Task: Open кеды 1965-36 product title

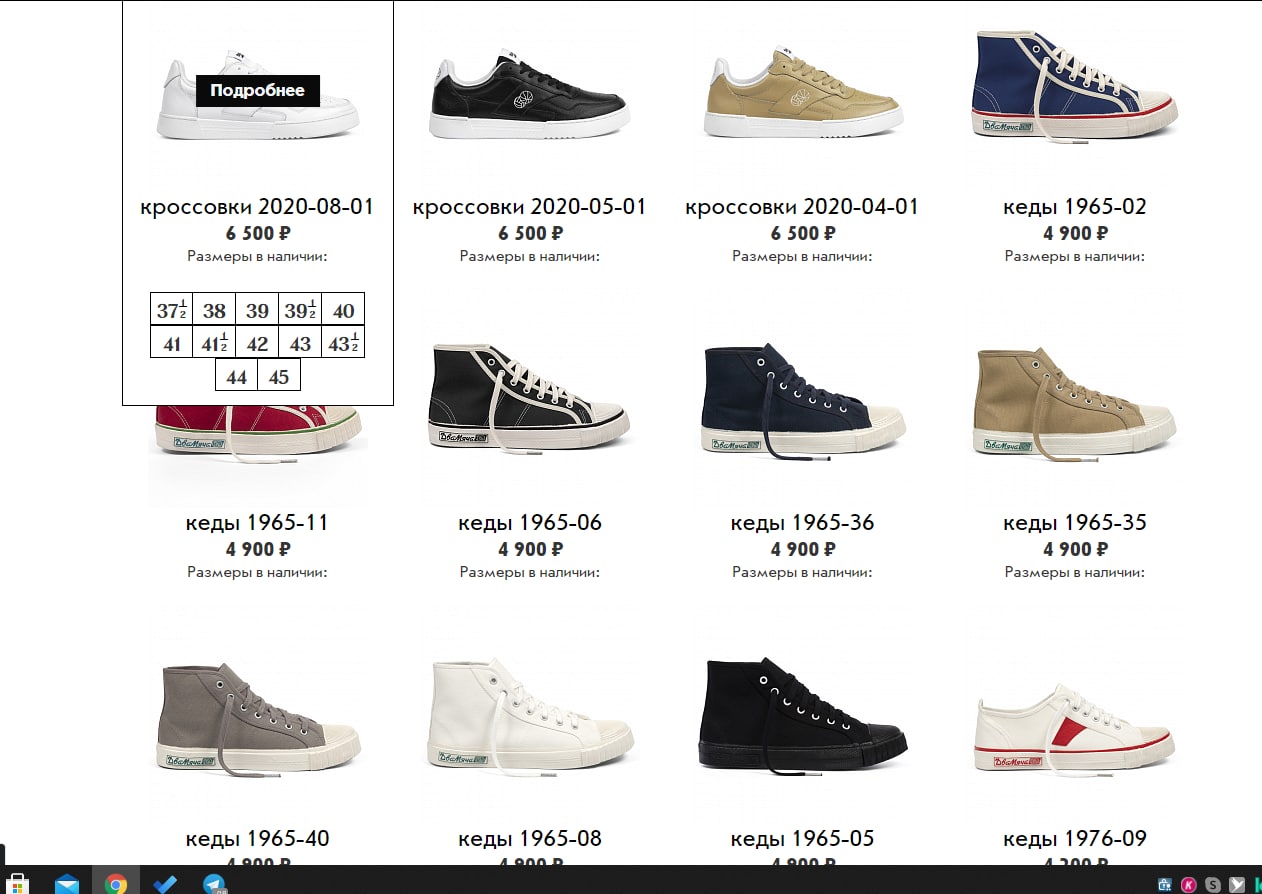Action: (802, 523)
